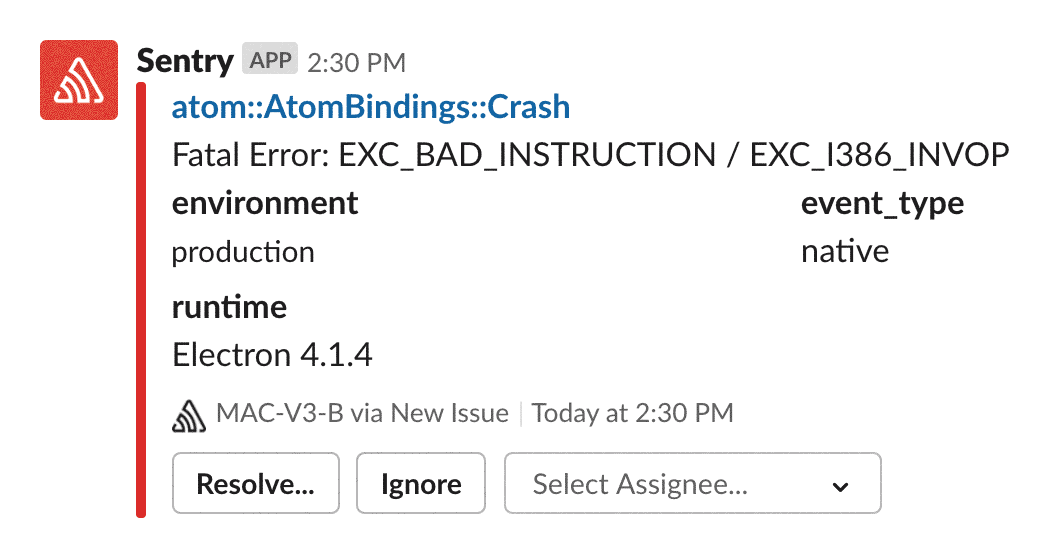
Task: Click the environment field label
Action: tap(265, 203)
